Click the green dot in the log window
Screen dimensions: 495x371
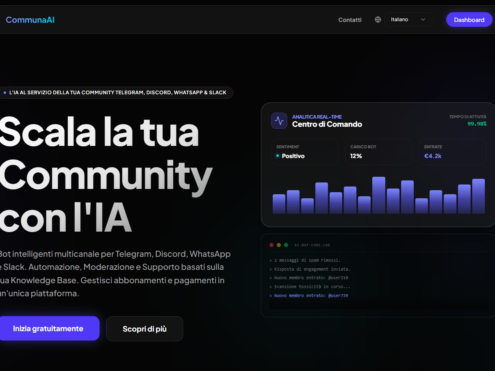click(286, 245)
